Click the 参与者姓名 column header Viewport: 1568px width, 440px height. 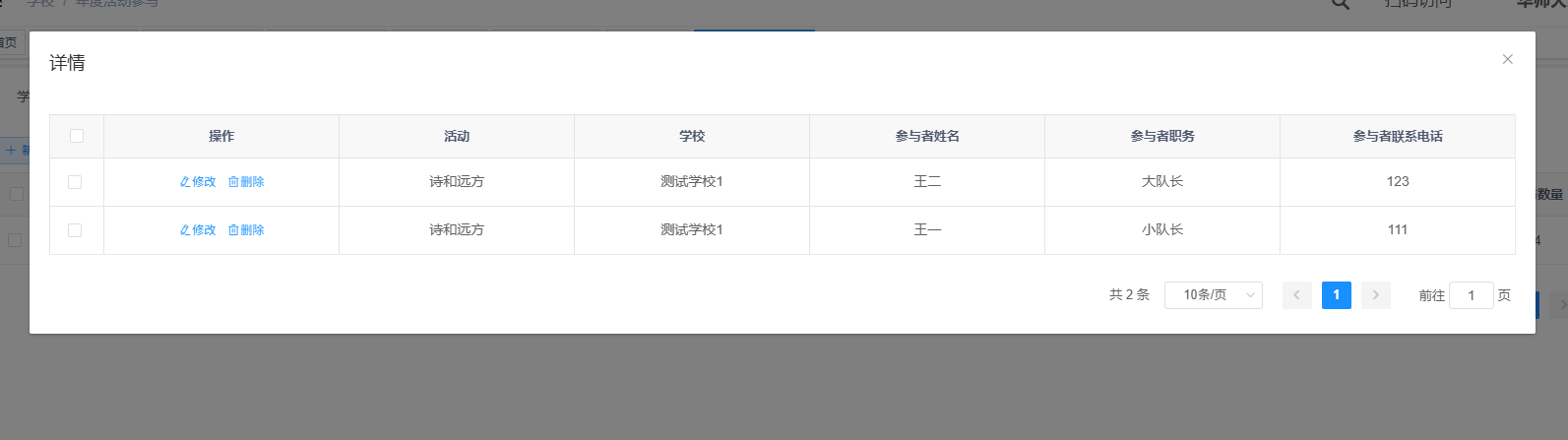(x=927, y=136)
